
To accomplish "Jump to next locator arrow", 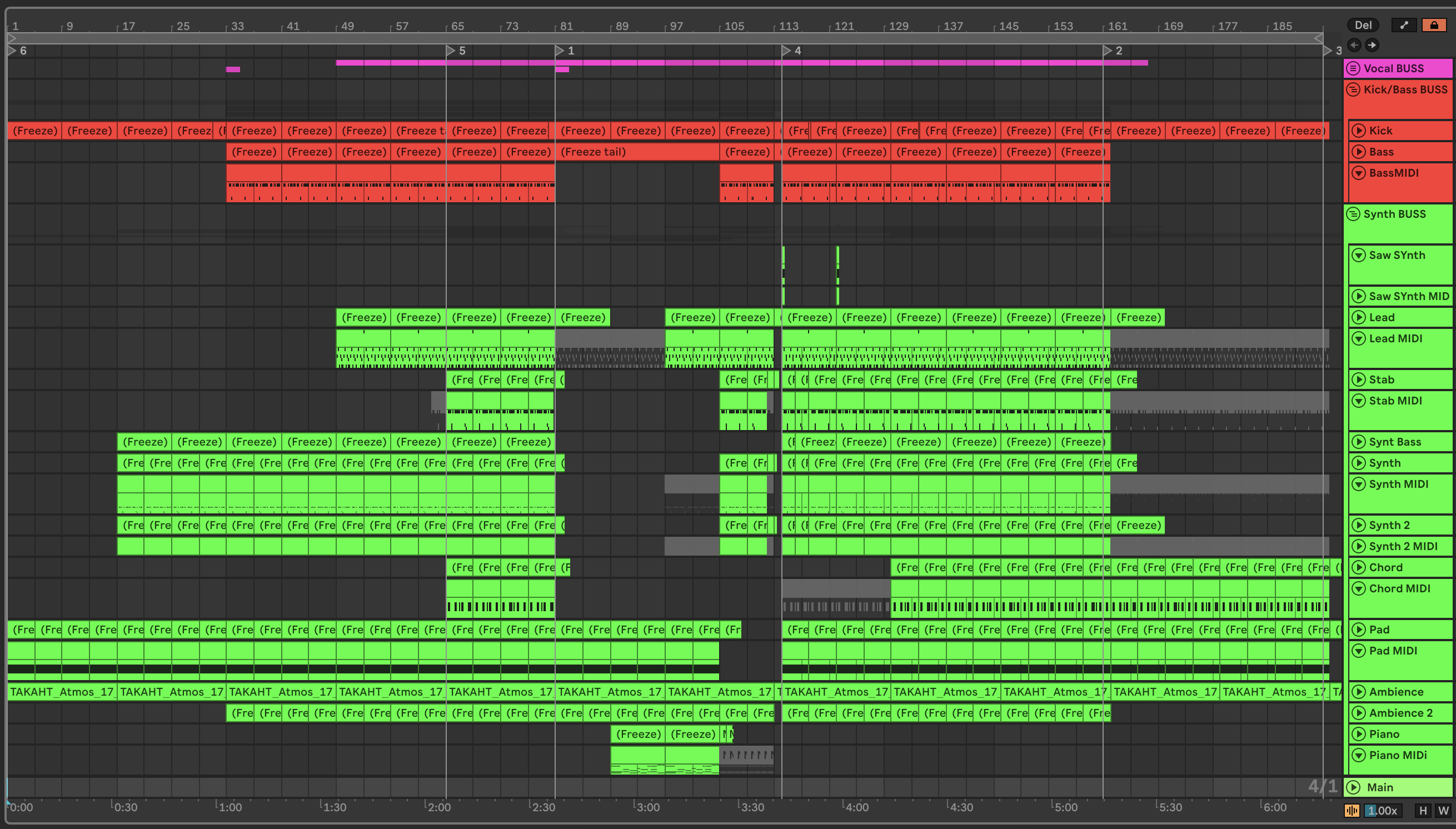I will click(x=1372, y=45).
